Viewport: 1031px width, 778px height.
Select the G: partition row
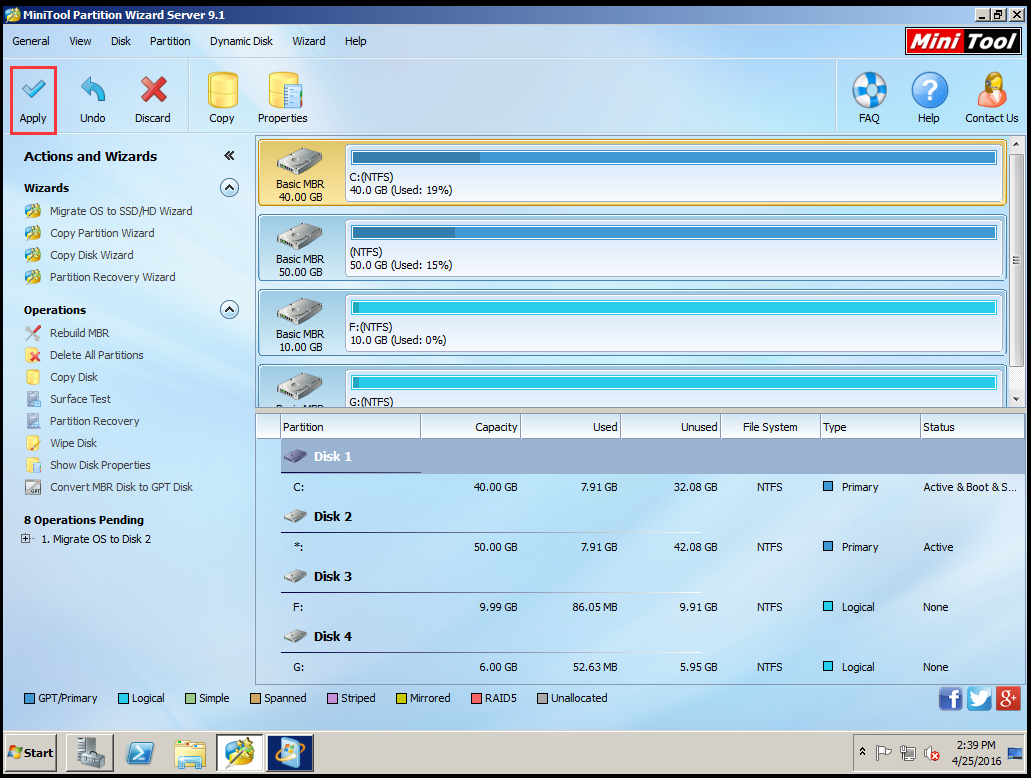(x=652, y=667)
